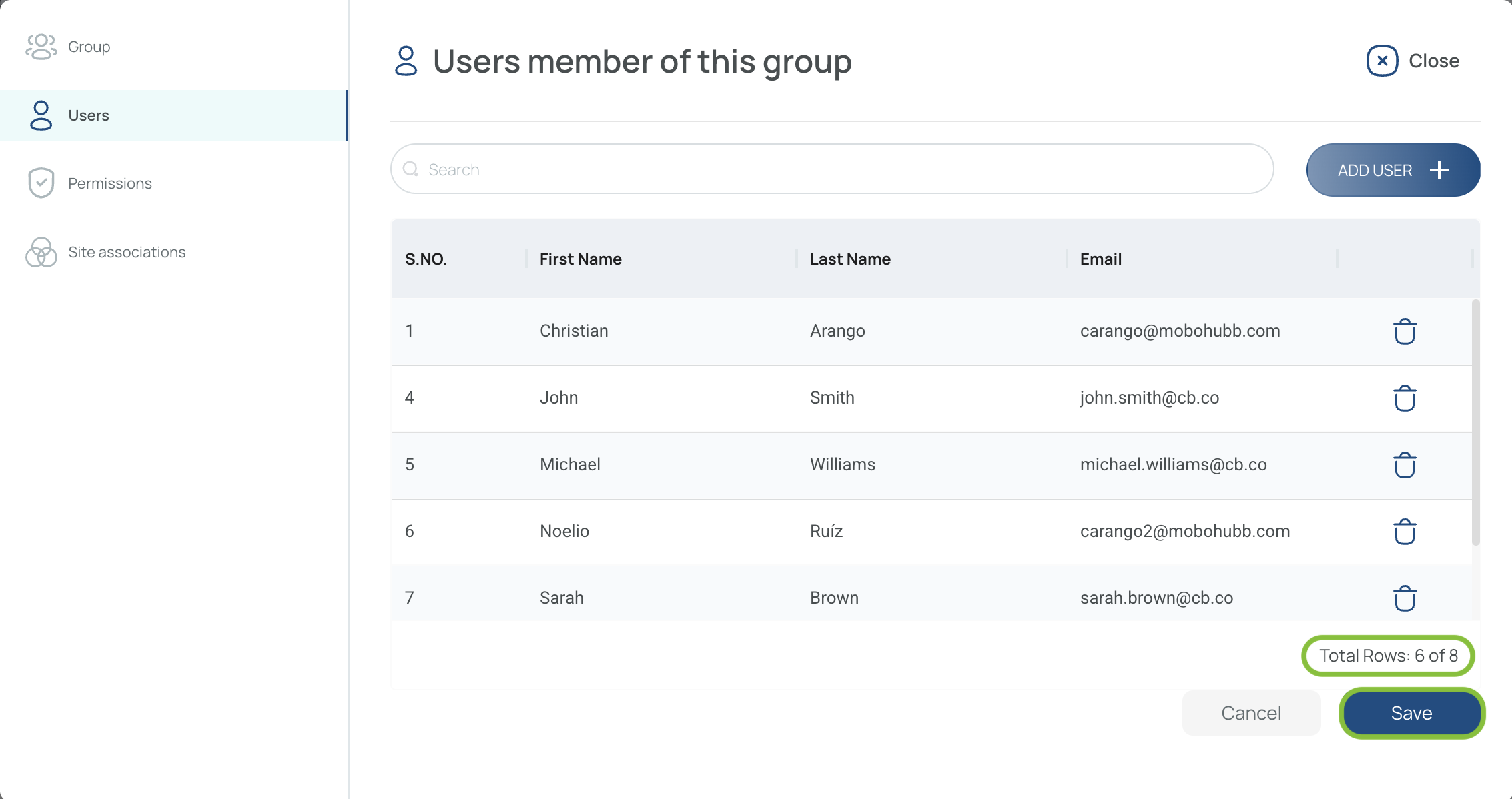
Task: Click the Site associations circles icon
Action: click(x=41, y=252)
